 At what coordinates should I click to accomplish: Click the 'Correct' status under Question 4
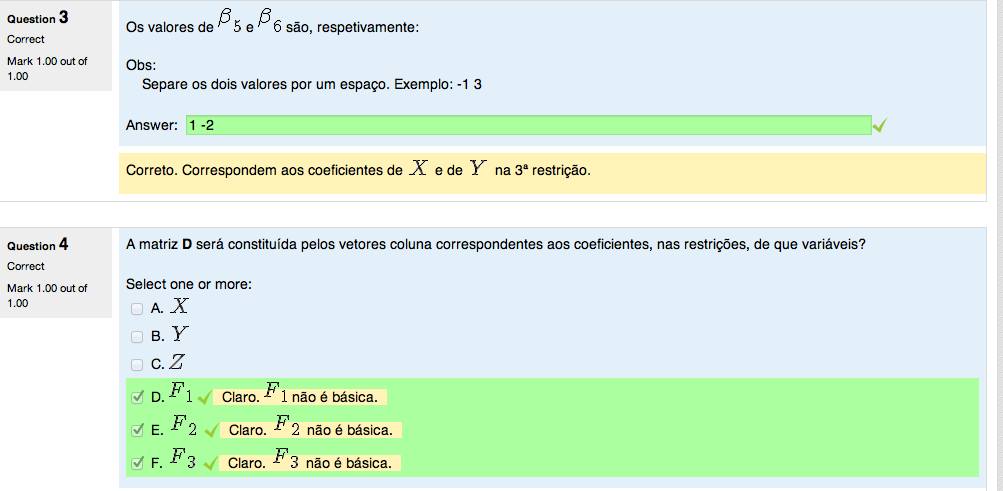26,266
